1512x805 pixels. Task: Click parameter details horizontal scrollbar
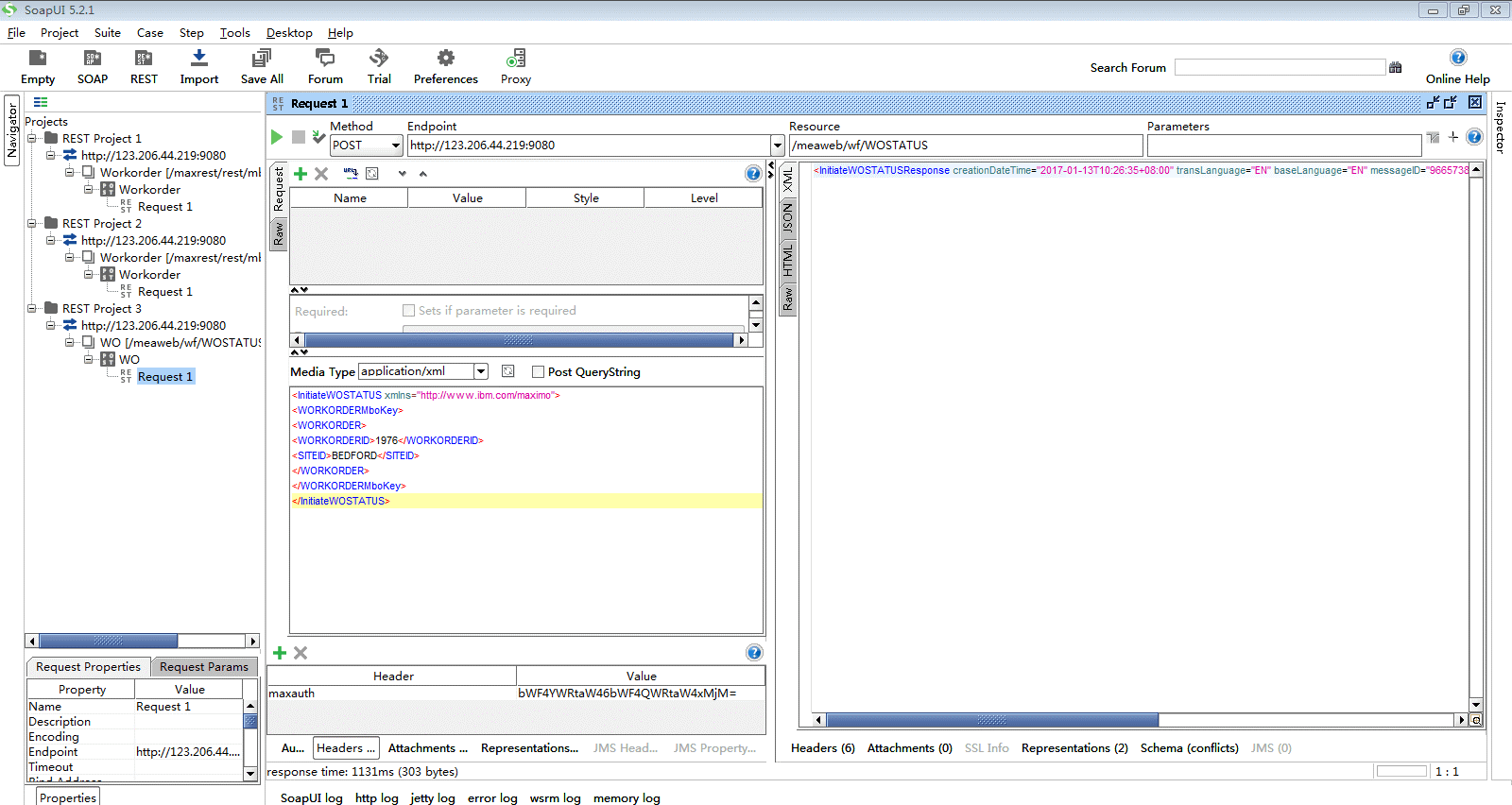pyautogui.click(x=519, y=340)
